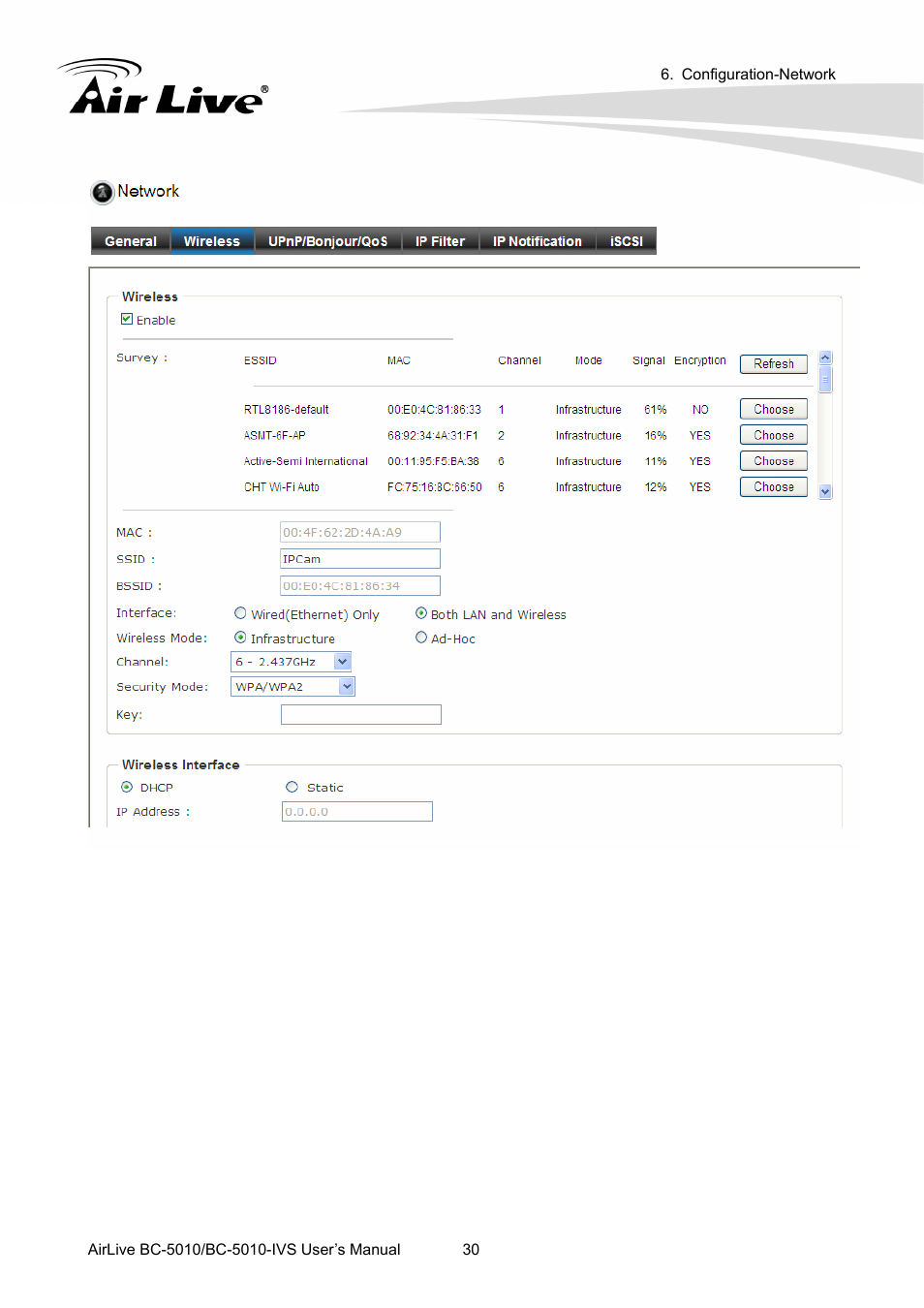Viewport: 924px width, 1308px height.
Task: Click the Key input field
Action: (361, 714)
